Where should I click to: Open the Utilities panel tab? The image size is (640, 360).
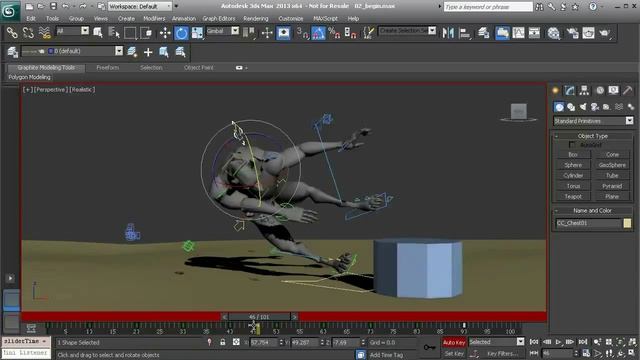point(627,90)
